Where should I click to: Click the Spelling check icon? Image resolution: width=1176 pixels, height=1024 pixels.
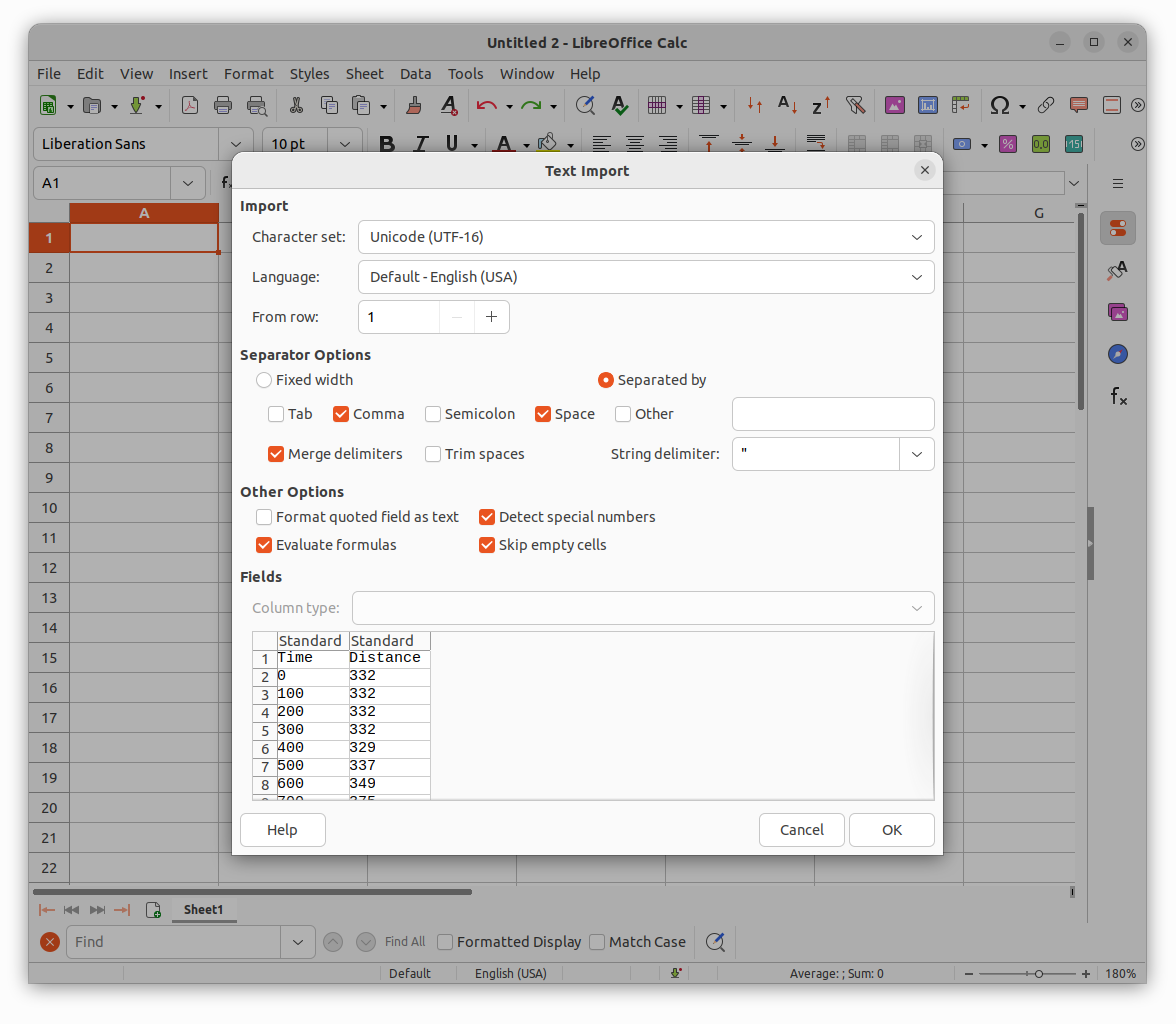coord(620,106)
